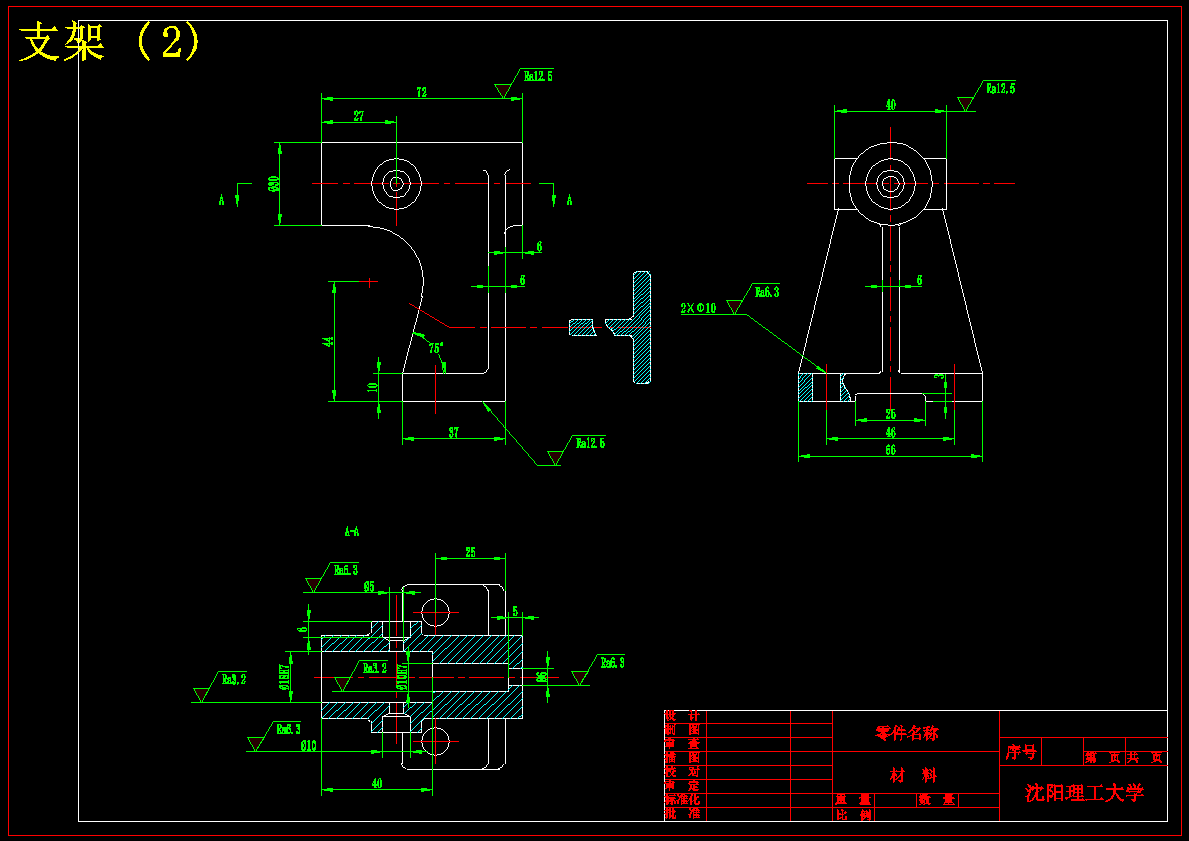
Task: Click the 校对 row label
Action: click(x=682, y=771)
